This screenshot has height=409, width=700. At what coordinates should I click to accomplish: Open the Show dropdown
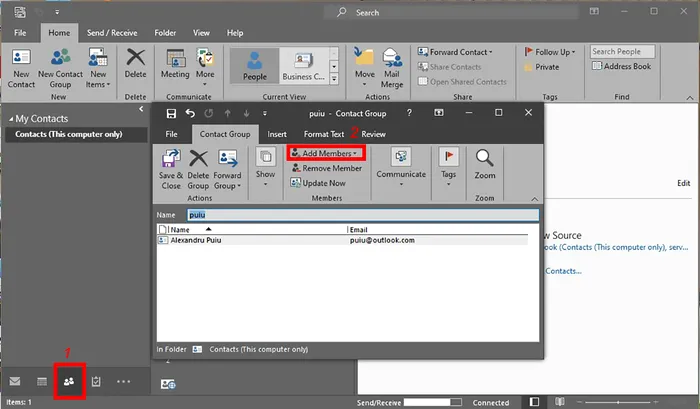point(265,167)
